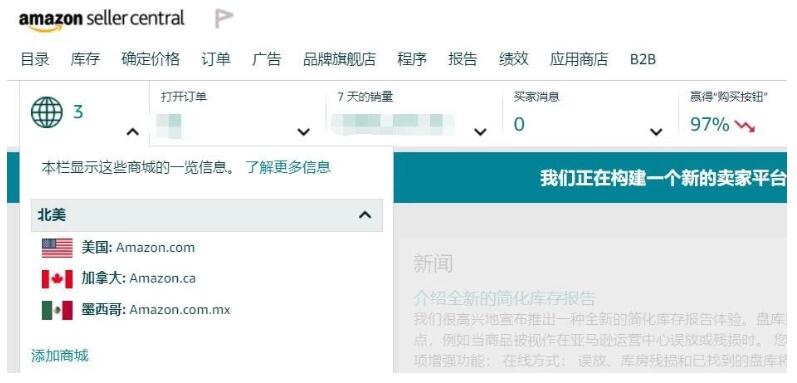This screenshot has height=383, width=797.
Task: Open the 介绍全新的简化库存报告 news headline
Action: point(504,298)
